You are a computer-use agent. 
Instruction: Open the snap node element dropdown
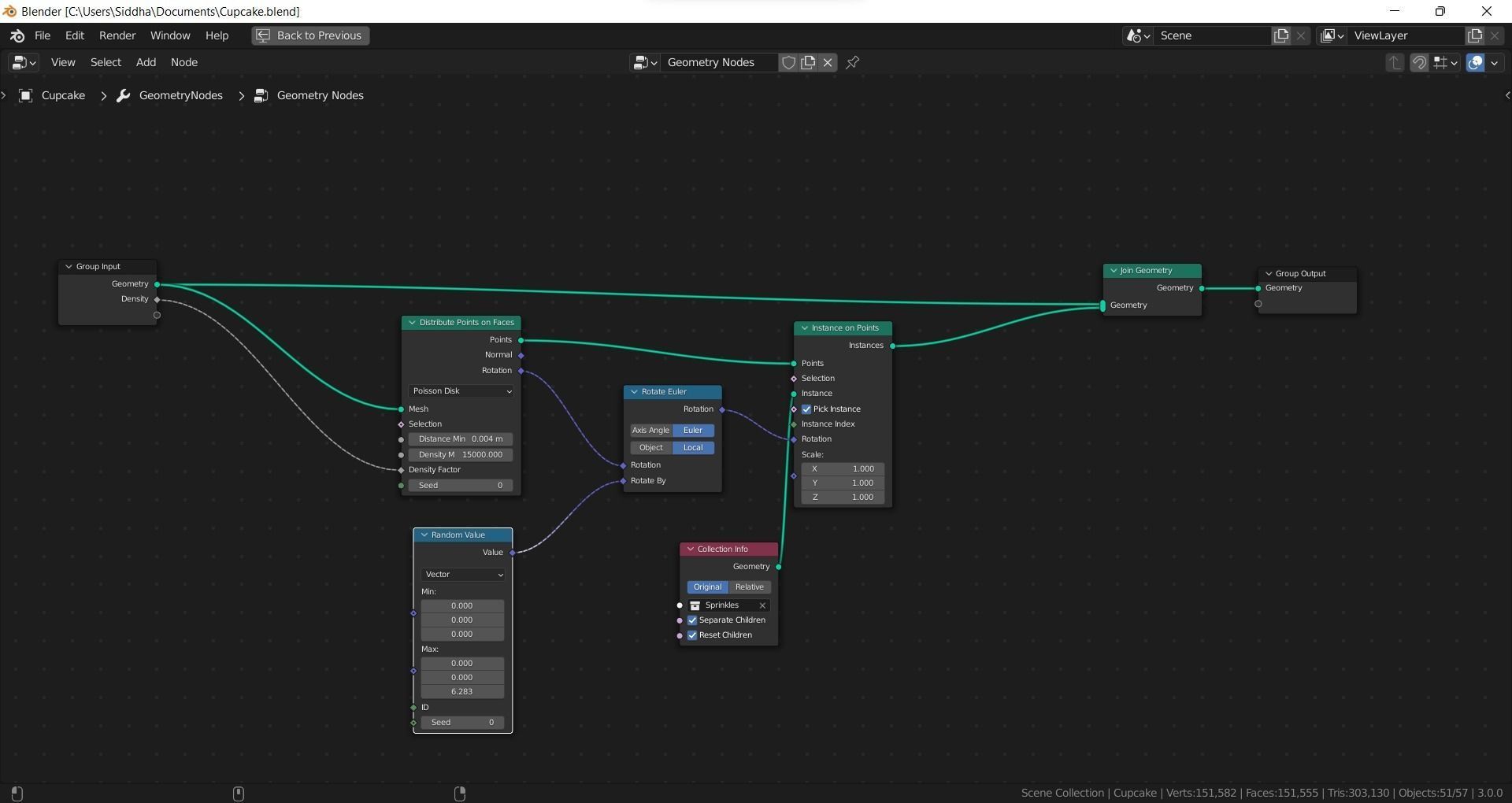(1445, 62)
